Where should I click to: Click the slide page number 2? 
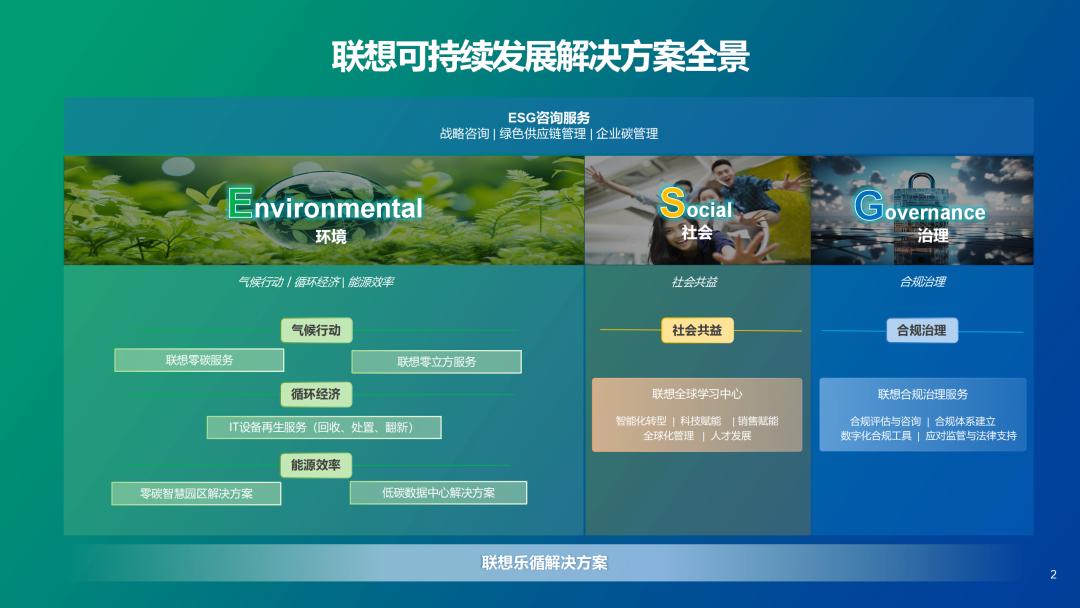click(1053, 575)
